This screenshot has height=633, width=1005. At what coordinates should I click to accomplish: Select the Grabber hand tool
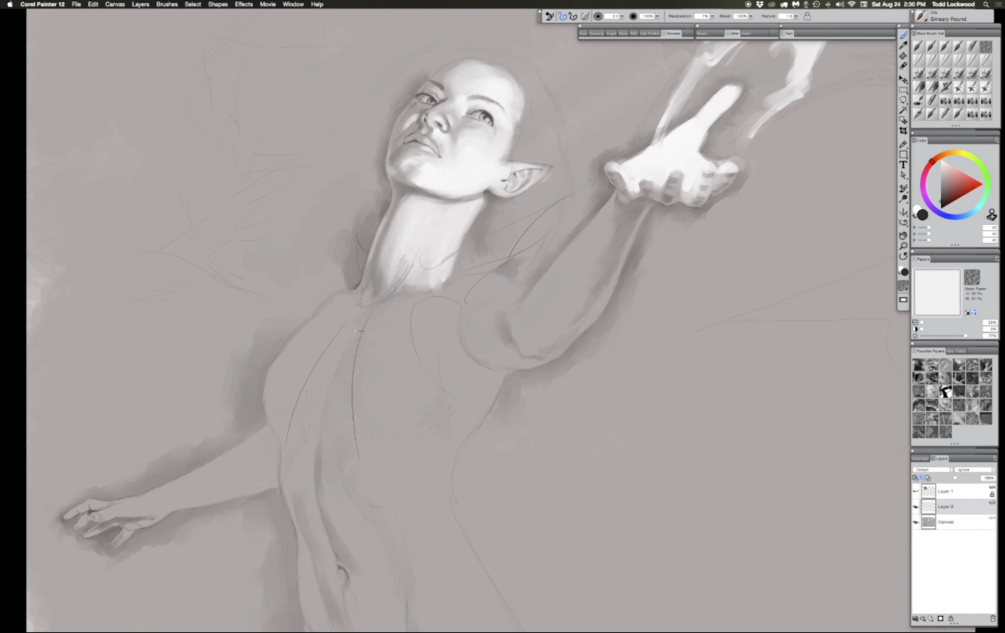point(903,235)
